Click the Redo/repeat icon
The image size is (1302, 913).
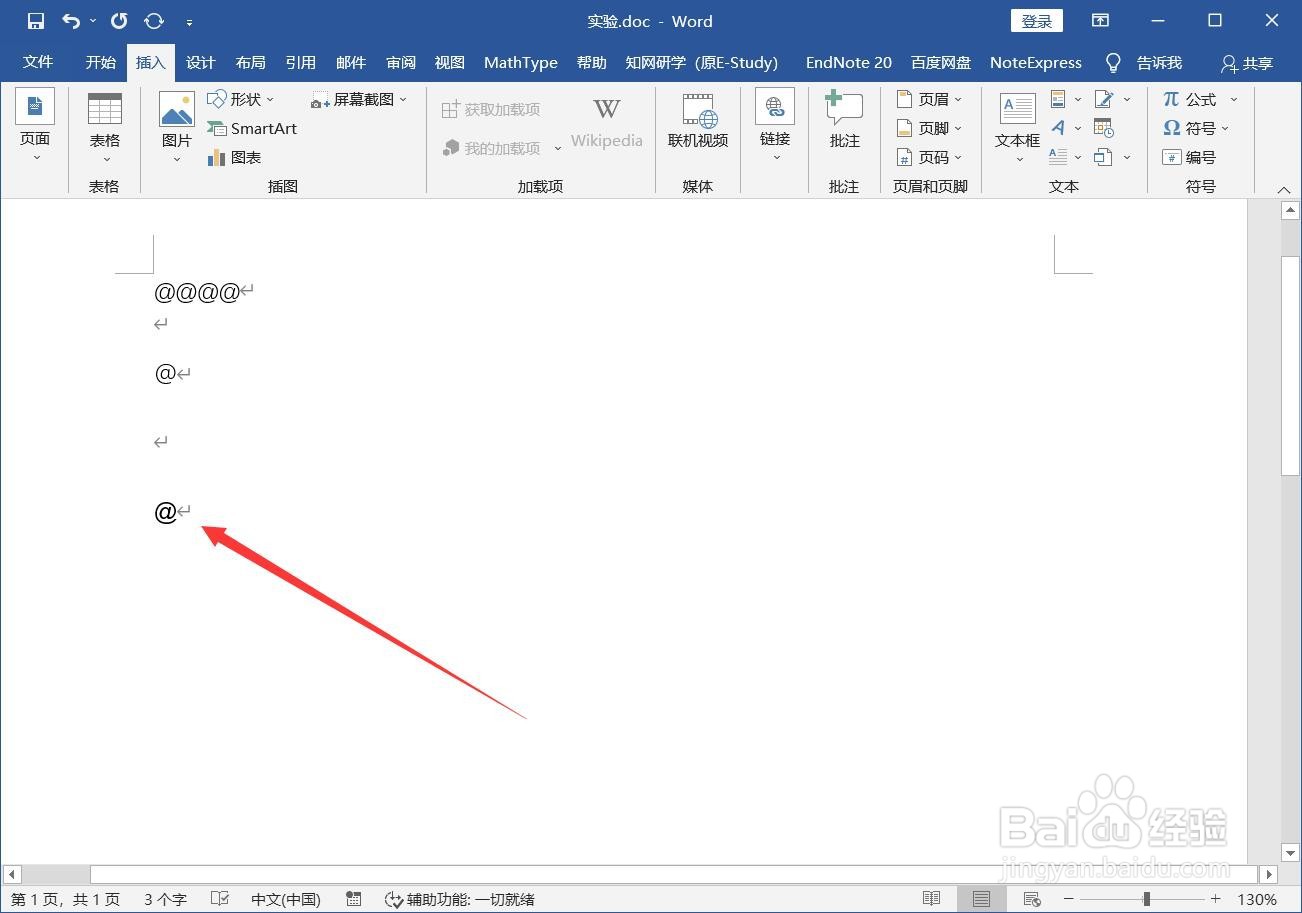point(120,21)
